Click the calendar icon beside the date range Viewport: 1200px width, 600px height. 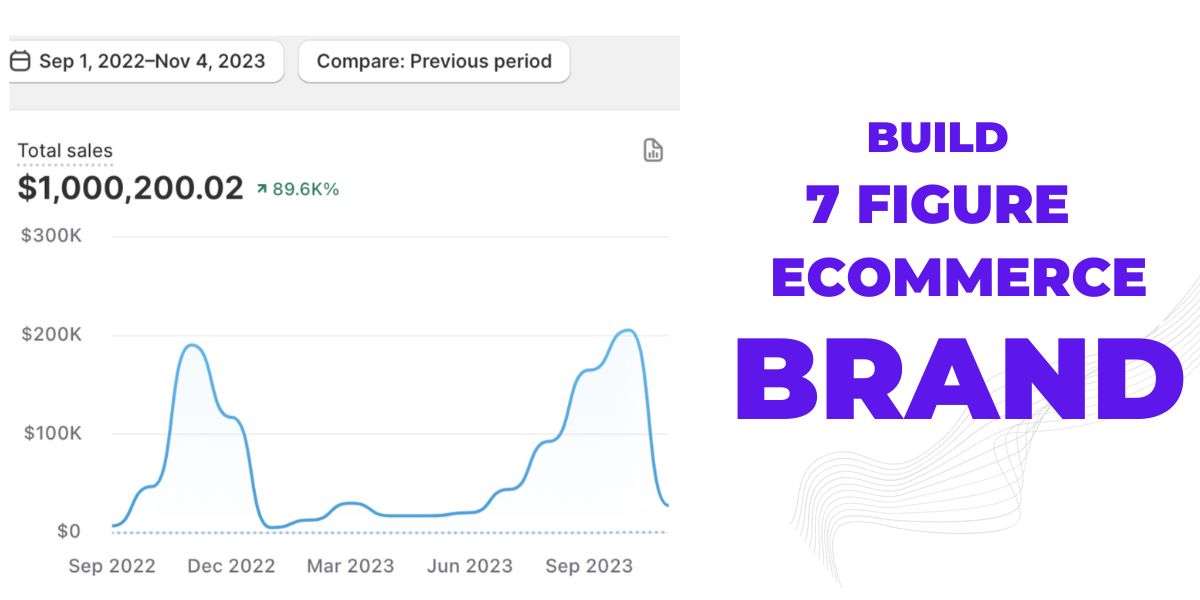tap(20, 61)
